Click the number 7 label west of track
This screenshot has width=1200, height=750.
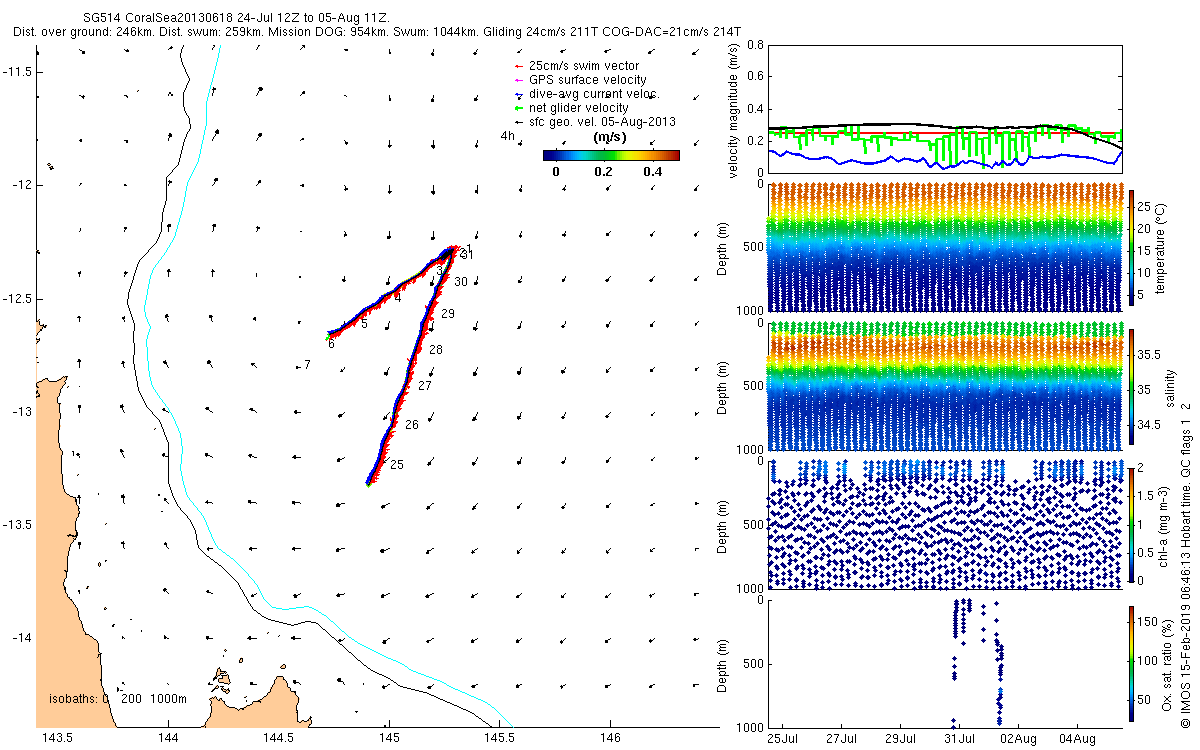click(308, 365)
